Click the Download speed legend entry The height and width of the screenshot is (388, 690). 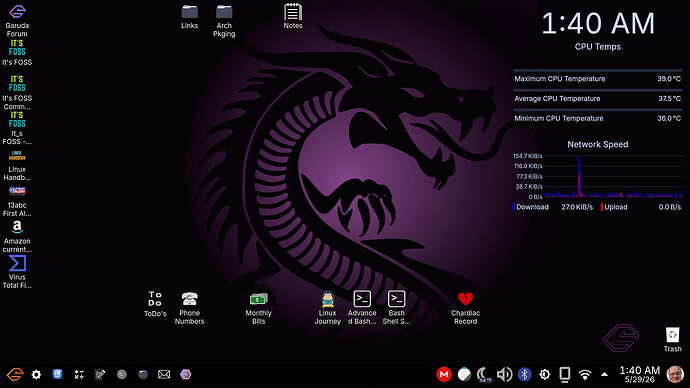[x=553, y=207]
